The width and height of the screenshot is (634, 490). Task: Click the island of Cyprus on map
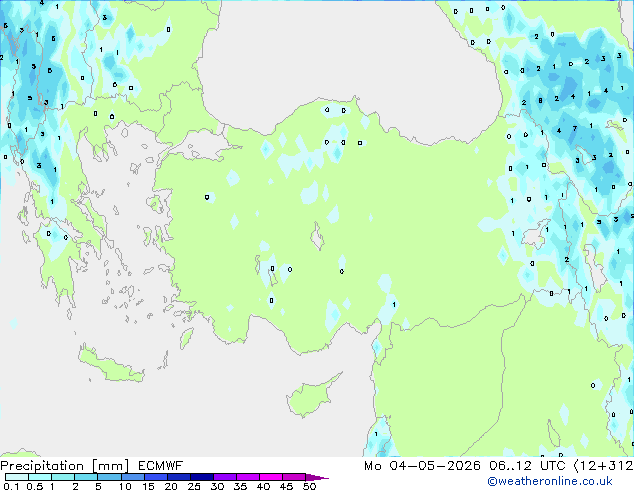[x=311, y=396]
